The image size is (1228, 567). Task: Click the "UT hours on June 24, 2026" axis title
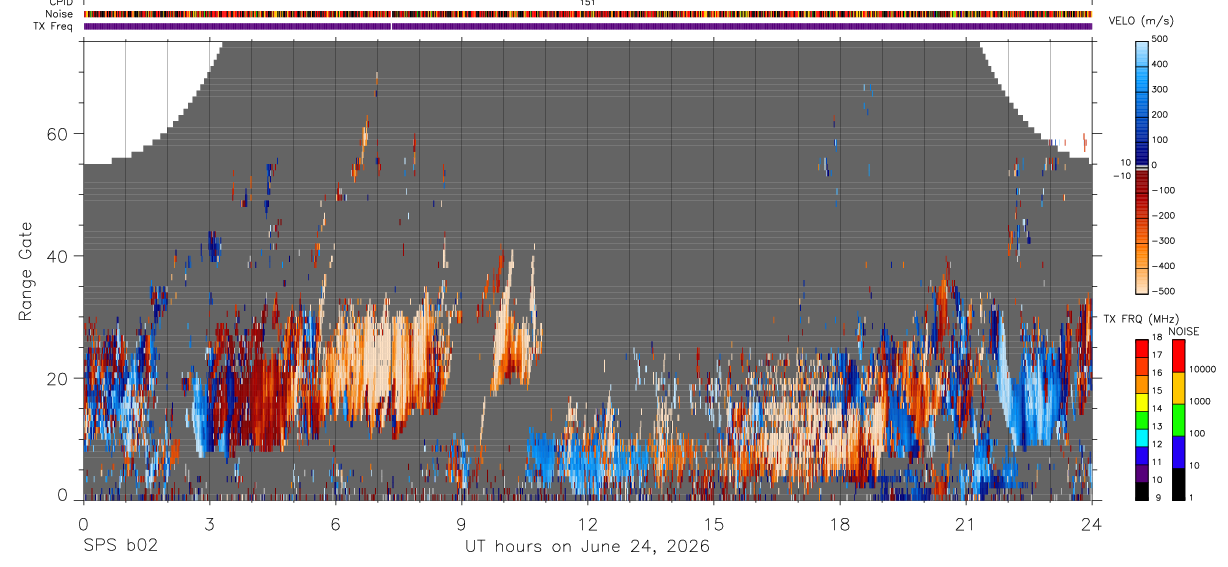[587, 547]
